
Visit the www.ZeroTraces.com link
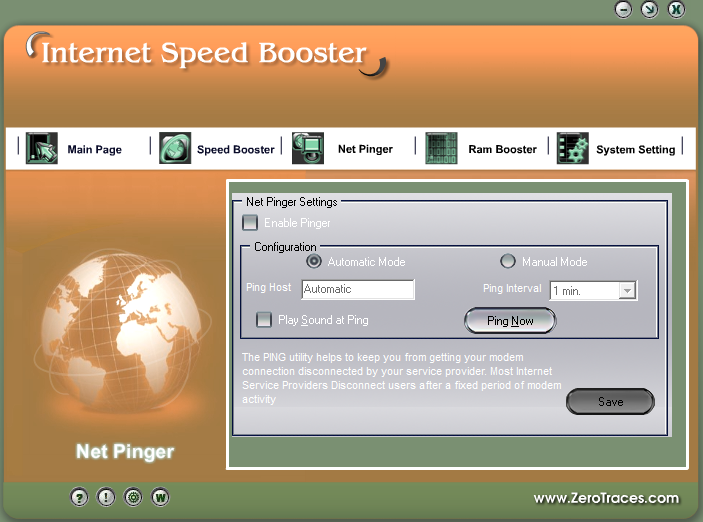[x=606, y=498]
